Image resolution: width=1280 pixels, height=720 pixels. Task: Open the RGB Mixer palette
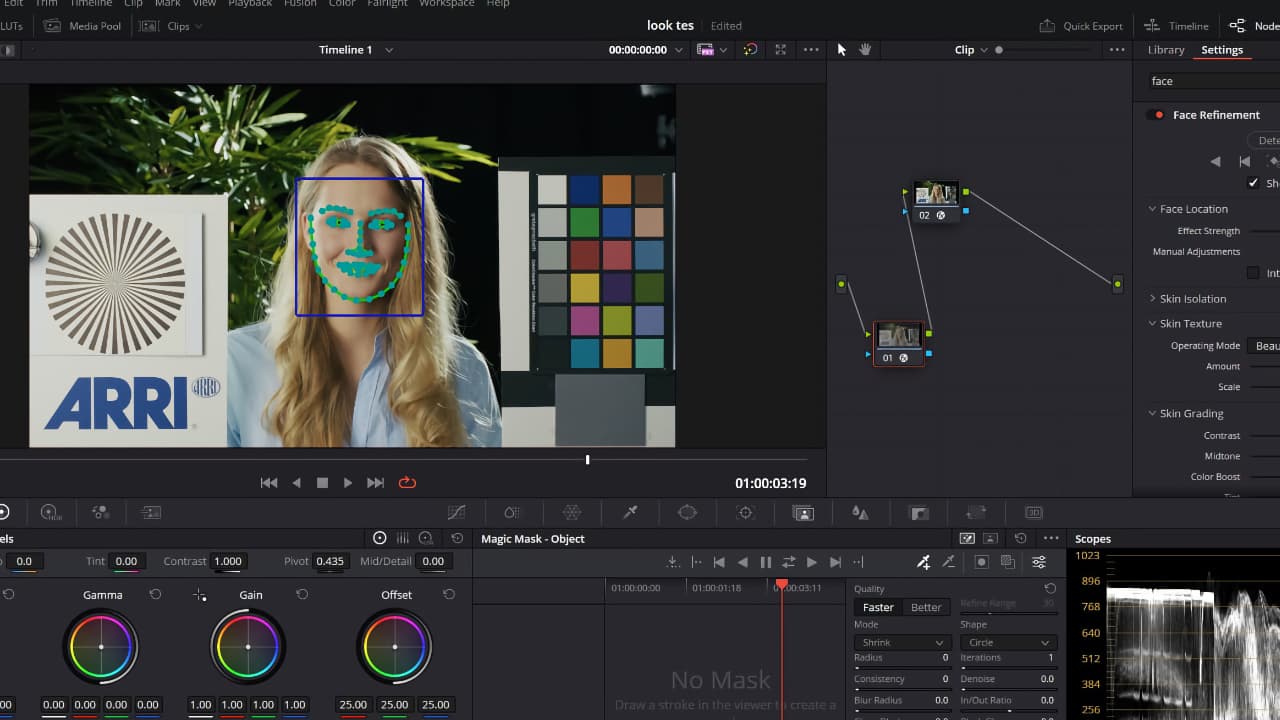pyautogui.click(x=100, y=512)
